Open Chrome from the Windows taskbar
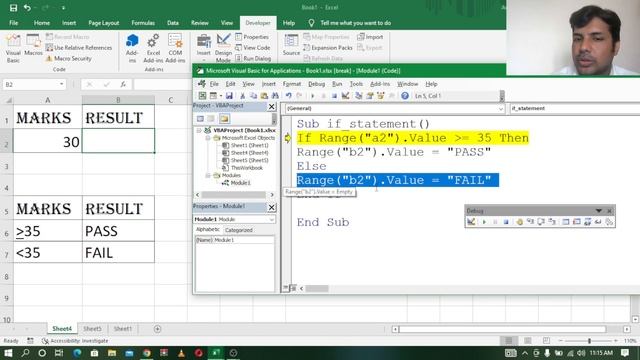Image resolution: width=640 pixels, height=360 pixels. pyautogui.click(x=147, y=353)
